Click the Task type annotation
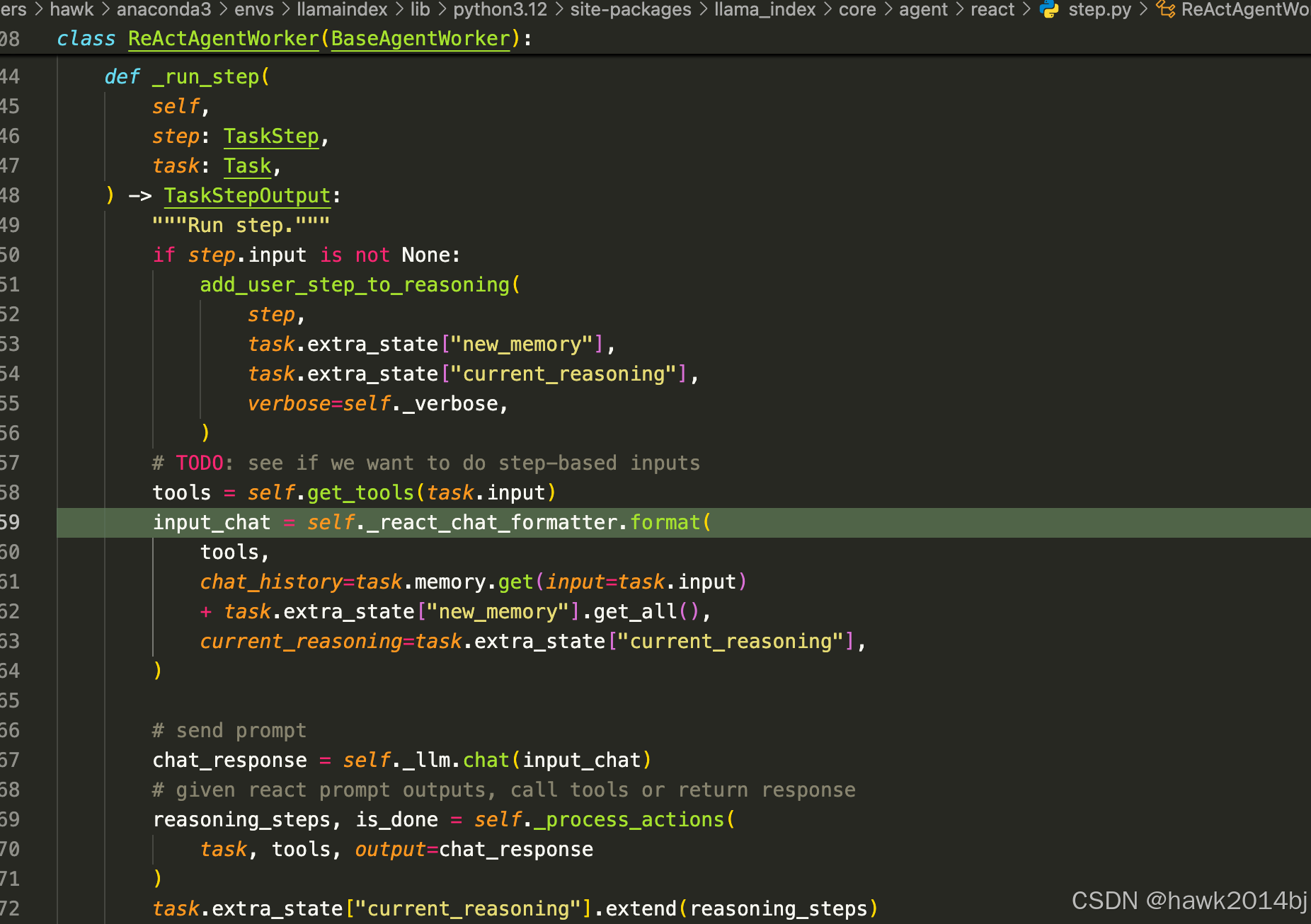1311x924 pixels. pyautogui.click(x=248, y=166)
